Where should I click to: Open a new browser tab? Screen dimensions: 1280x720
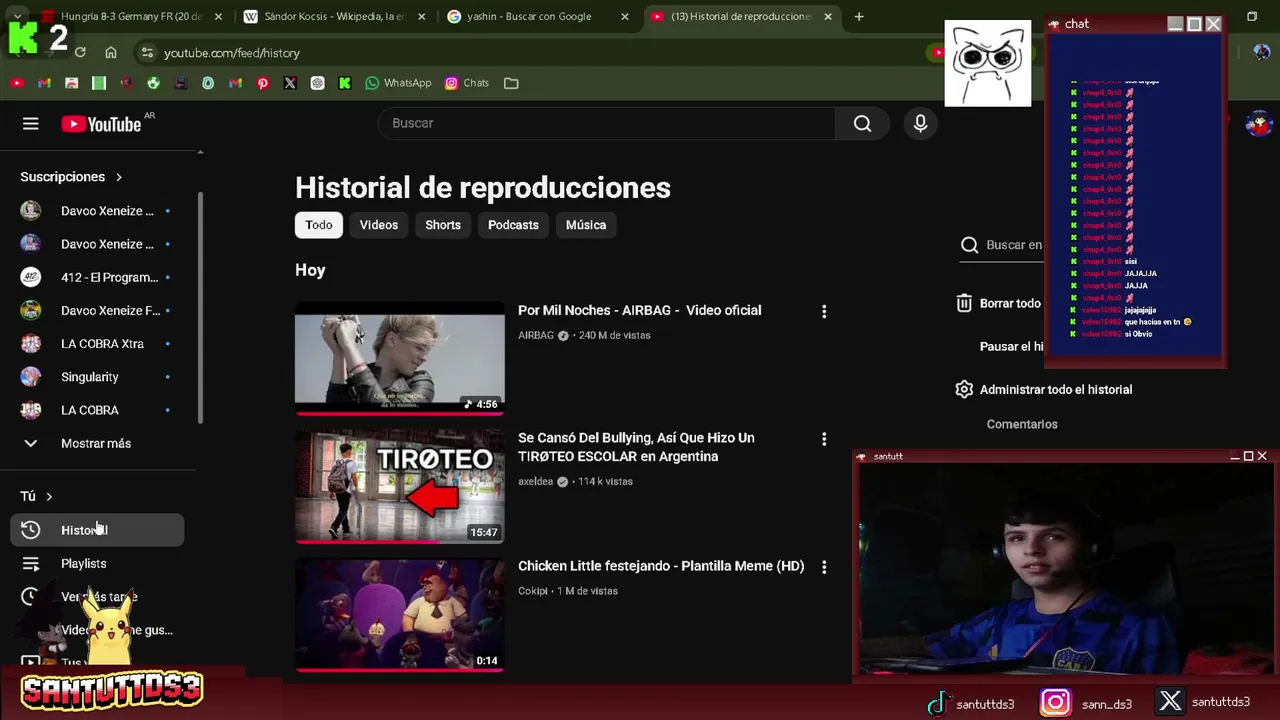859,17
